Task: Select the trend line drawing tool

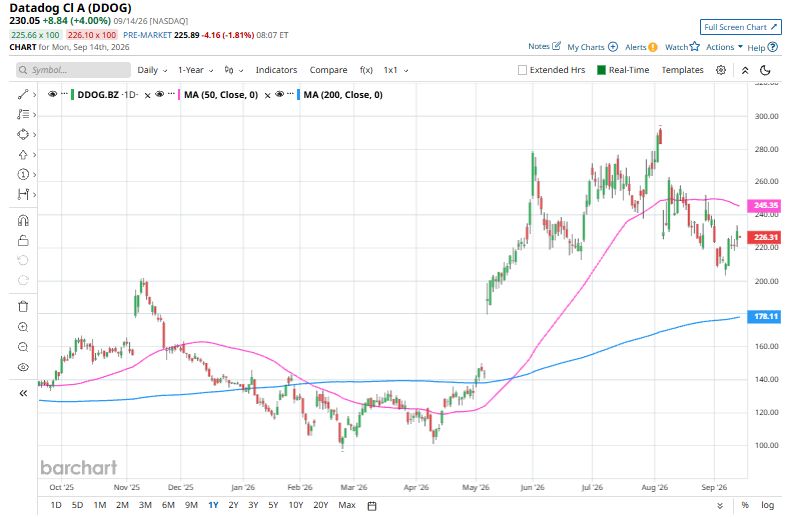Action: (x=23, y=95)
